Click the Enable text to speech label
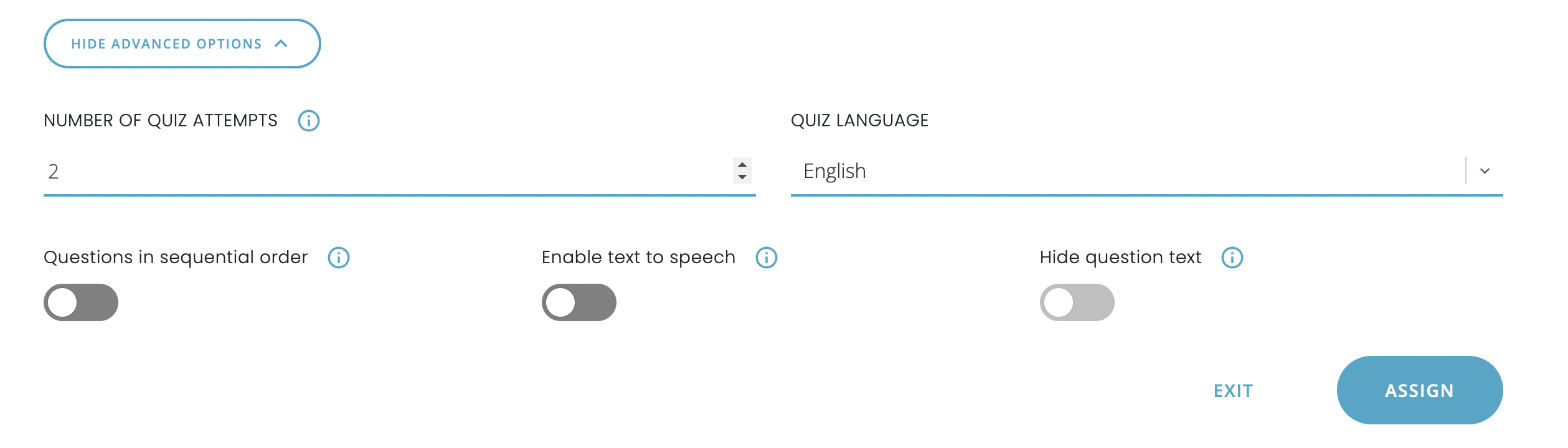The image size is (1568, 448). (638, 258)
